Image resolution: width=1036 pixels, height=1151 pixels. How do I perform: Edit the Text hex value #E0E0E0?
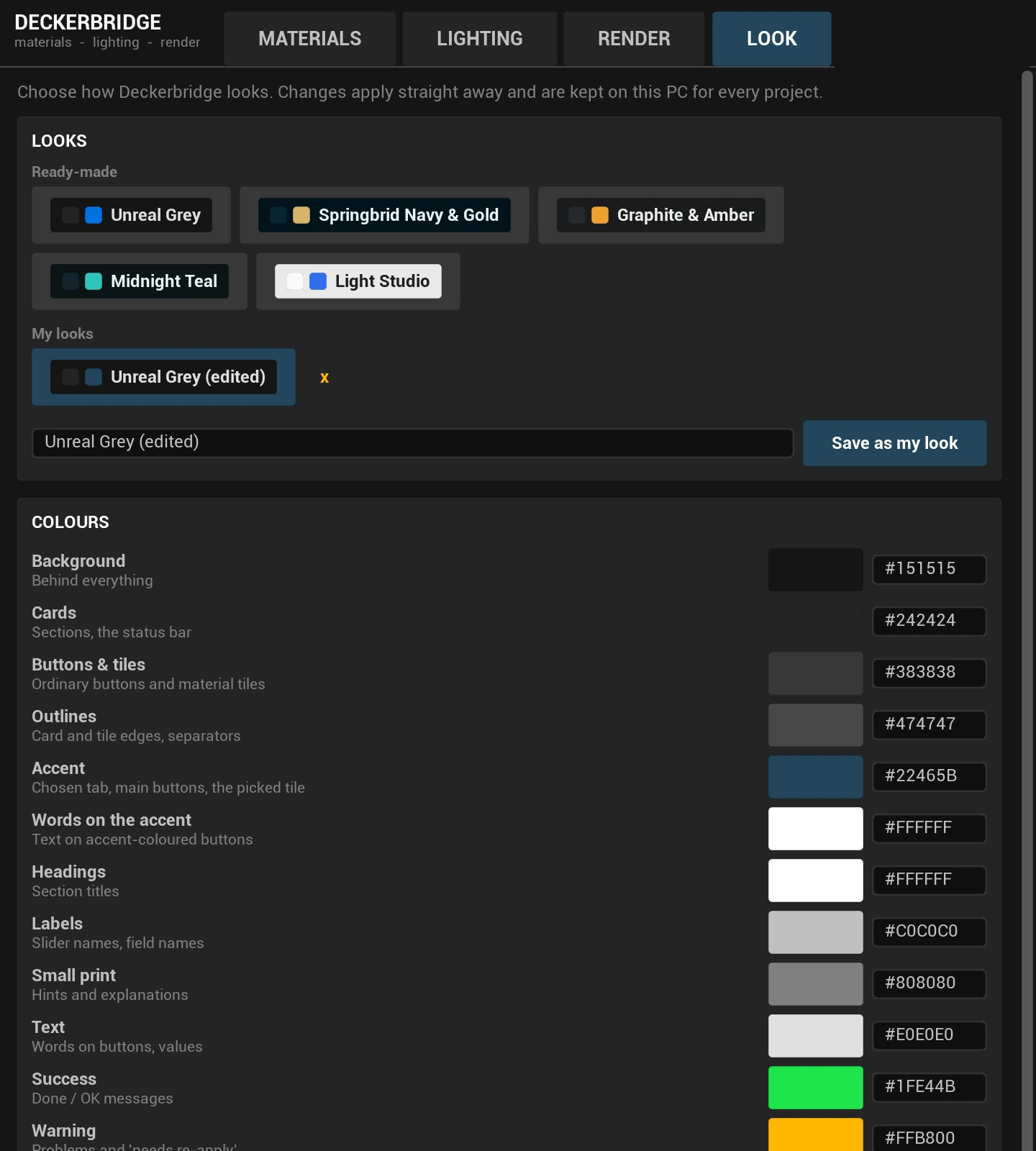(x=929, y=1035)
